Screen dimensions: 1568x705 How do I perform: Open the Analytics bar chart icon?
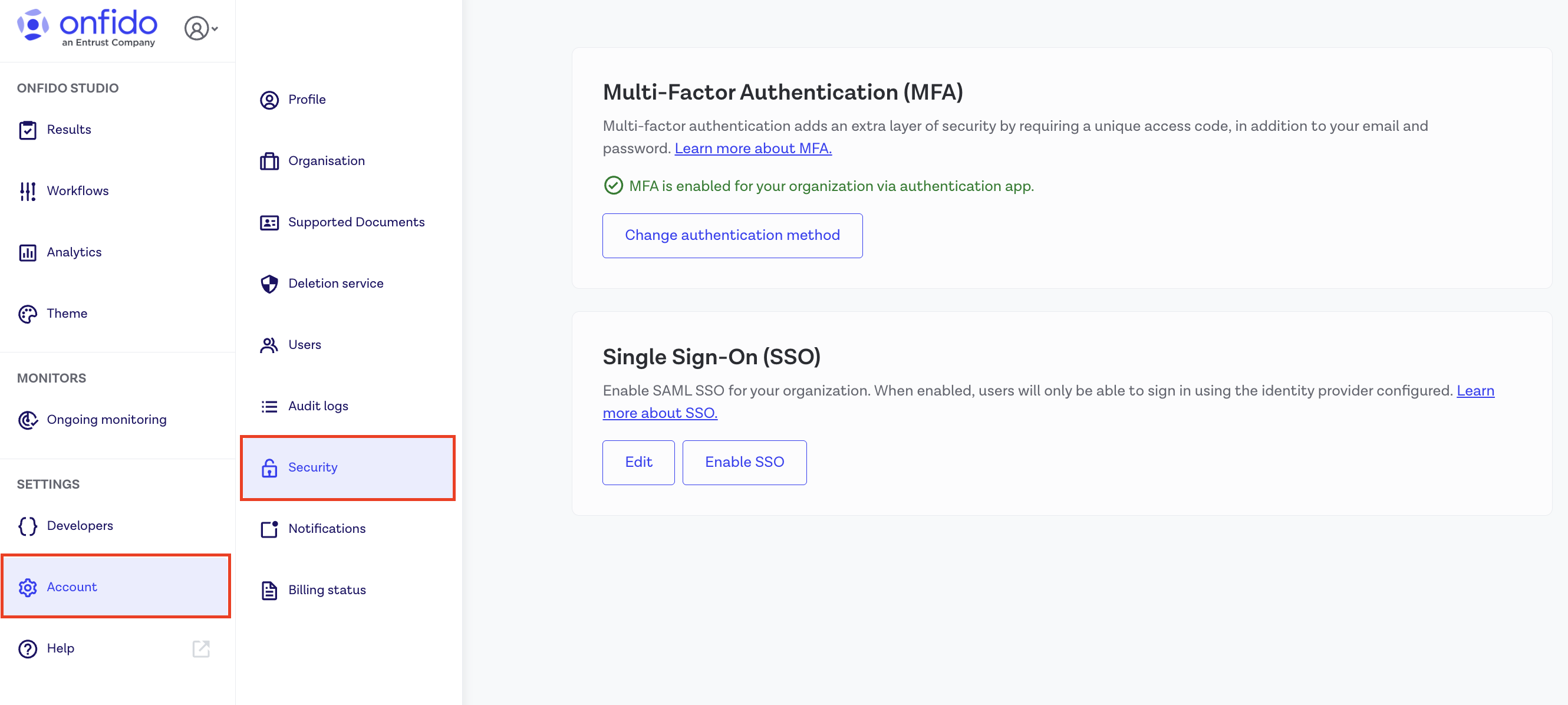pos(27,253)
